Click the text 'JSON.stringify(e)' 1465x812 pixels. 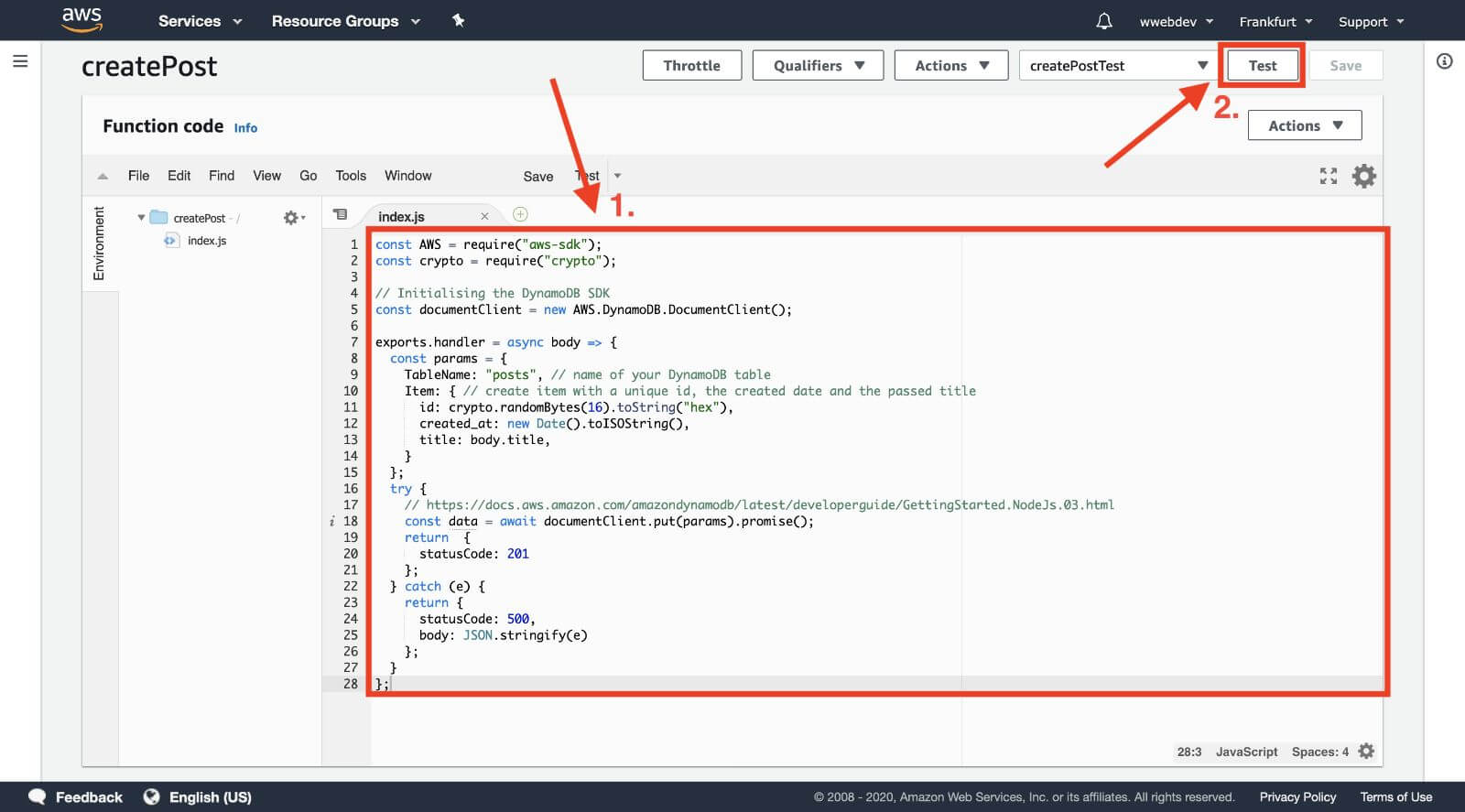[x=525, y=634]
